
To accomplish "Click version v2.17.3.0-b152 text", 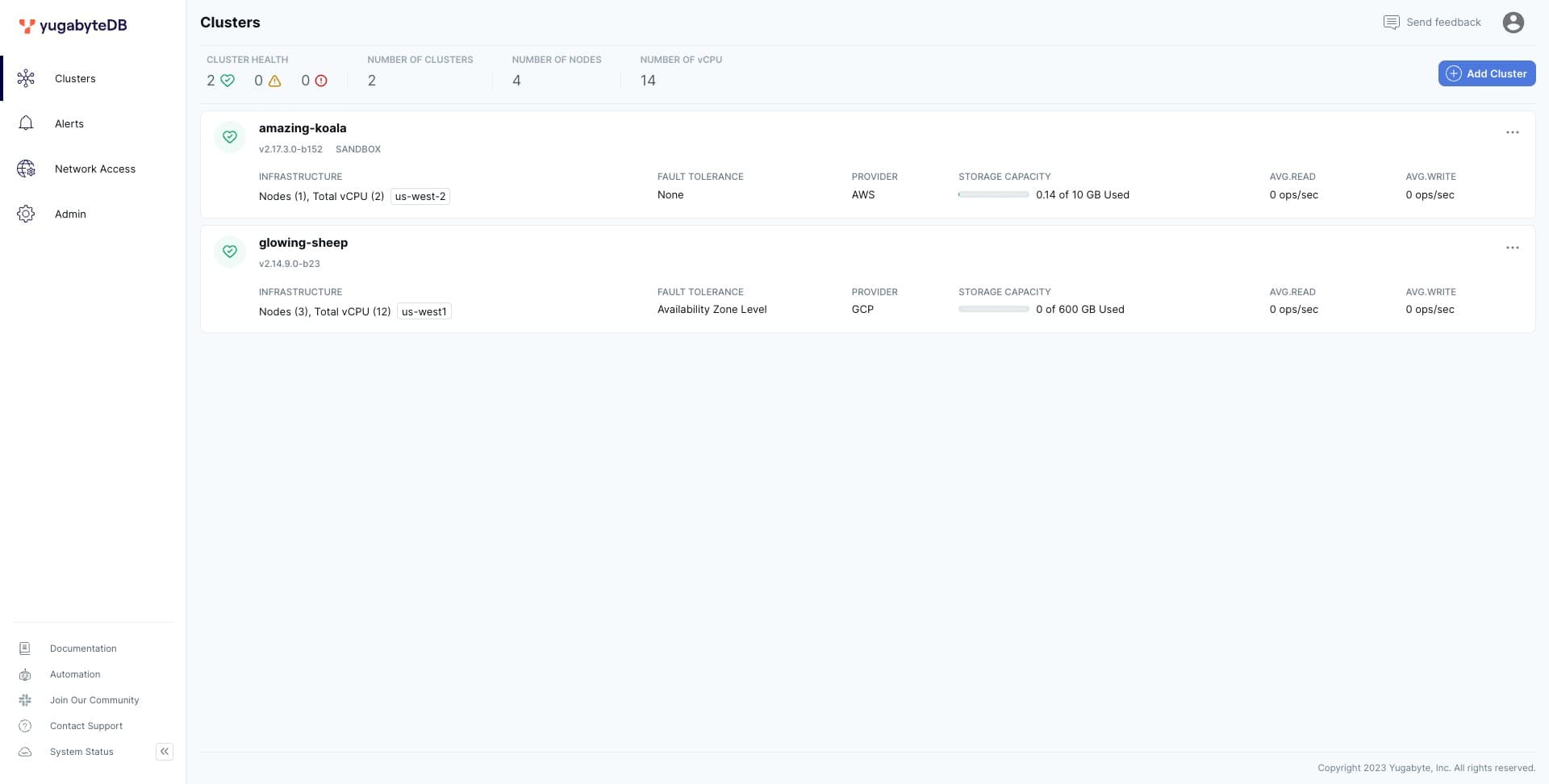I will 290,149.
